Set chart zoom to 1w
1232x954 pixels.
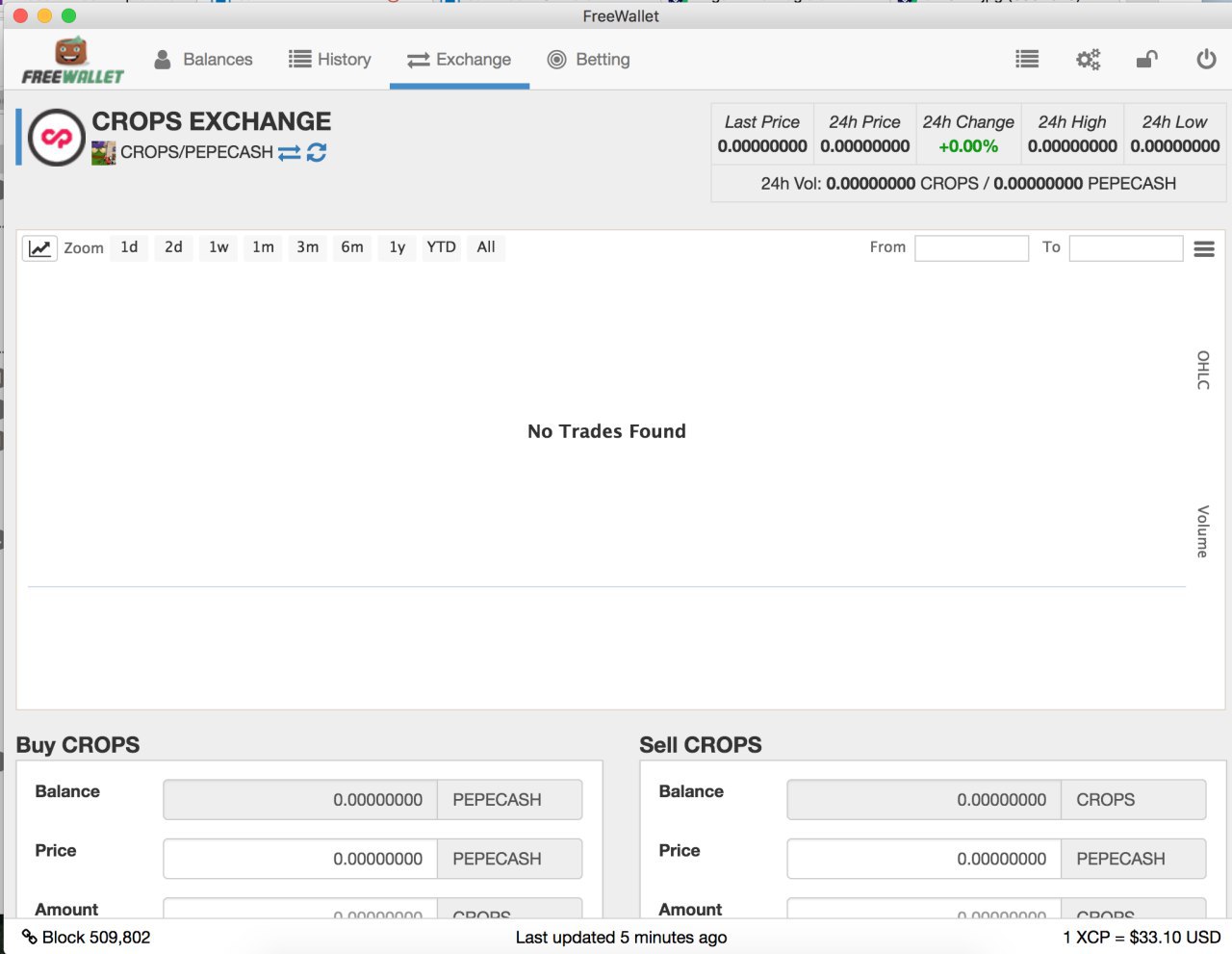point(218,247)
